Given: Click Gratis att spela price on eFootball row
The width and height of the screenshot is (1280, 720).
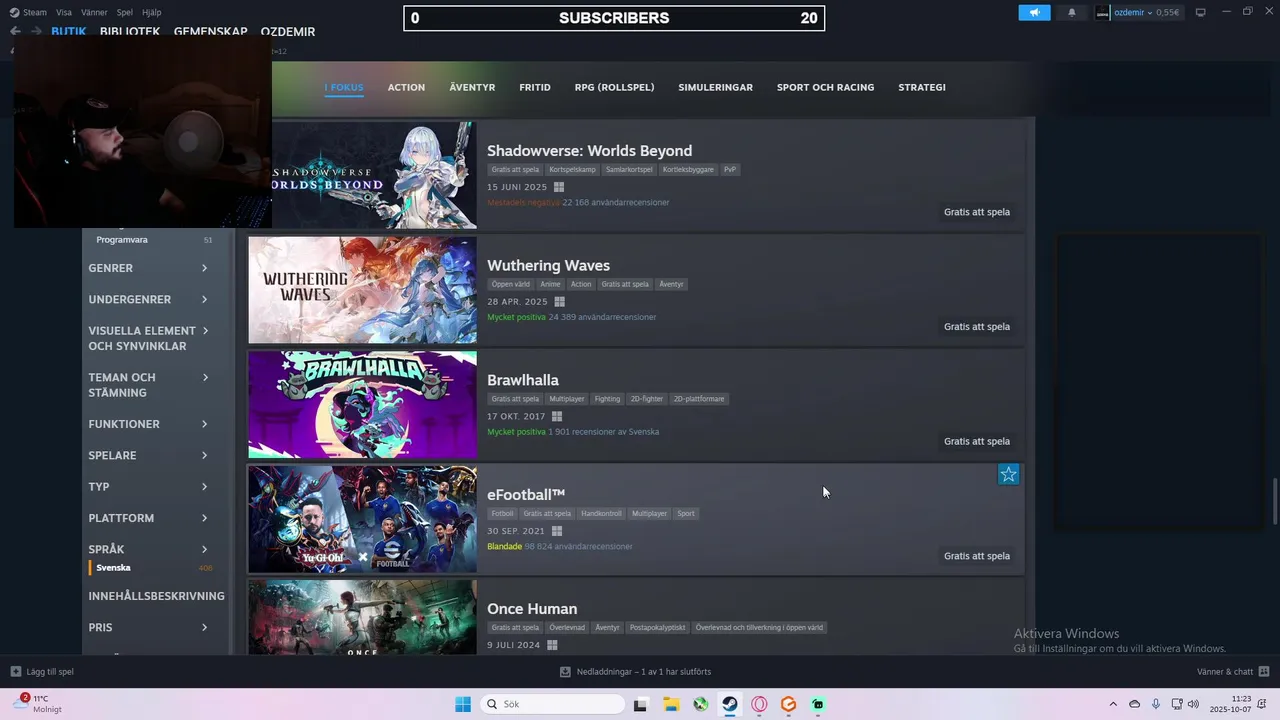Looking at the screenshot, I should click(977, 556).
